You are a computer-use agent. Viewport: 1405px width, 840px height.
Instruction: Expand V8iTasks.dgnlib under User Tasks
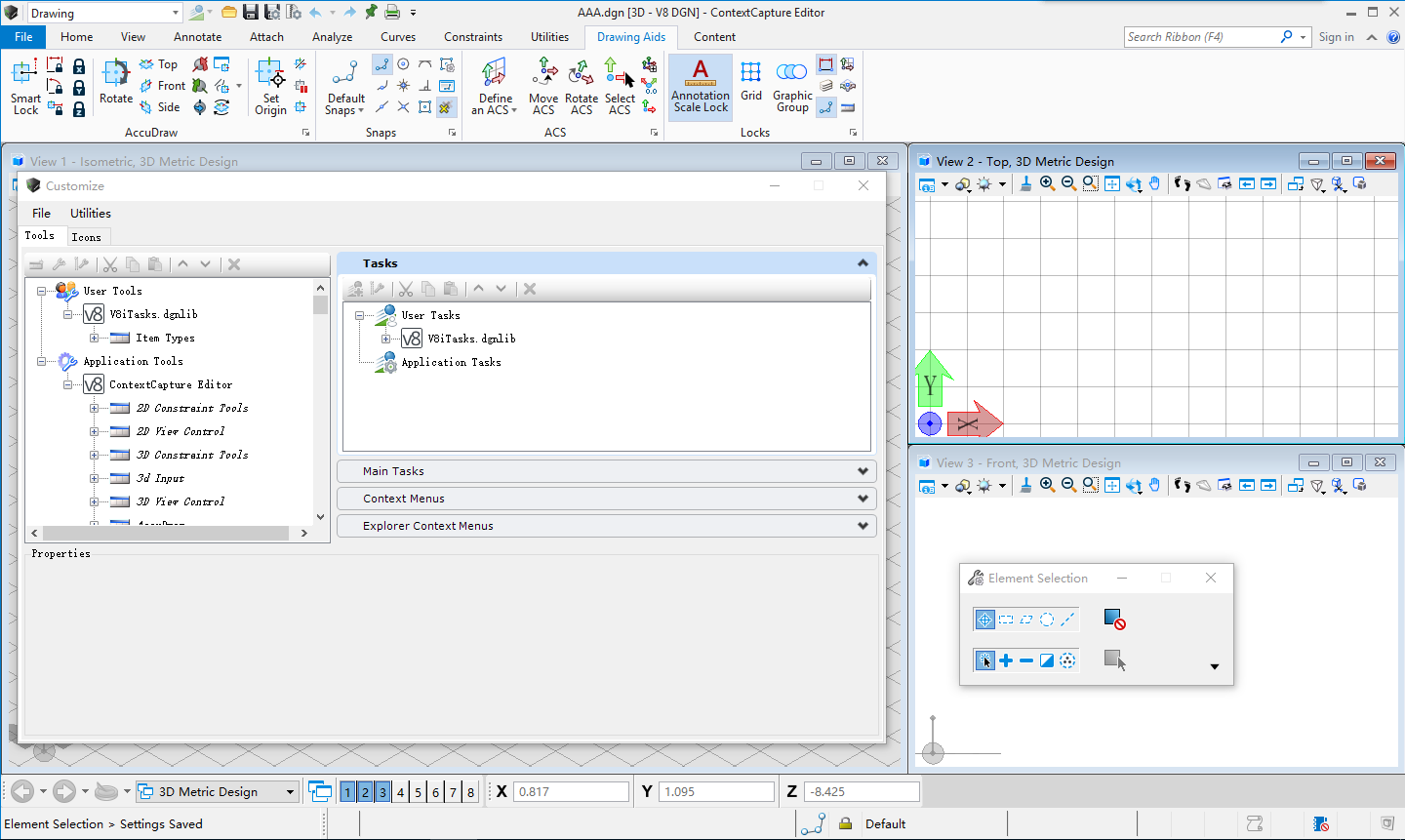[x=385, y=339]
